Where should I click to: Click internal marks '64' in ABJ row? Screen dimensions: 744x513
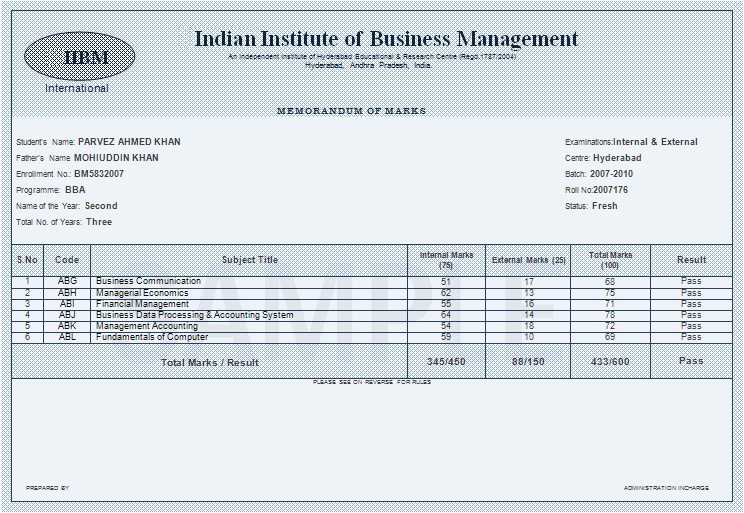pos(446,315)
